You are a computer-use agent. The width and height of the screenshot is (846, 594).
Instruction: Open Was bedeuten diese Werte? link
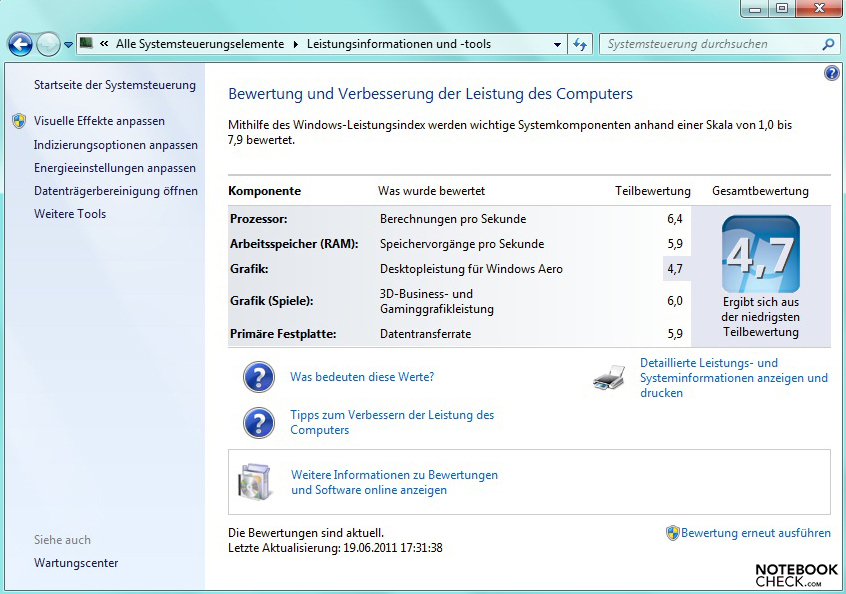(x=362, y=377)
